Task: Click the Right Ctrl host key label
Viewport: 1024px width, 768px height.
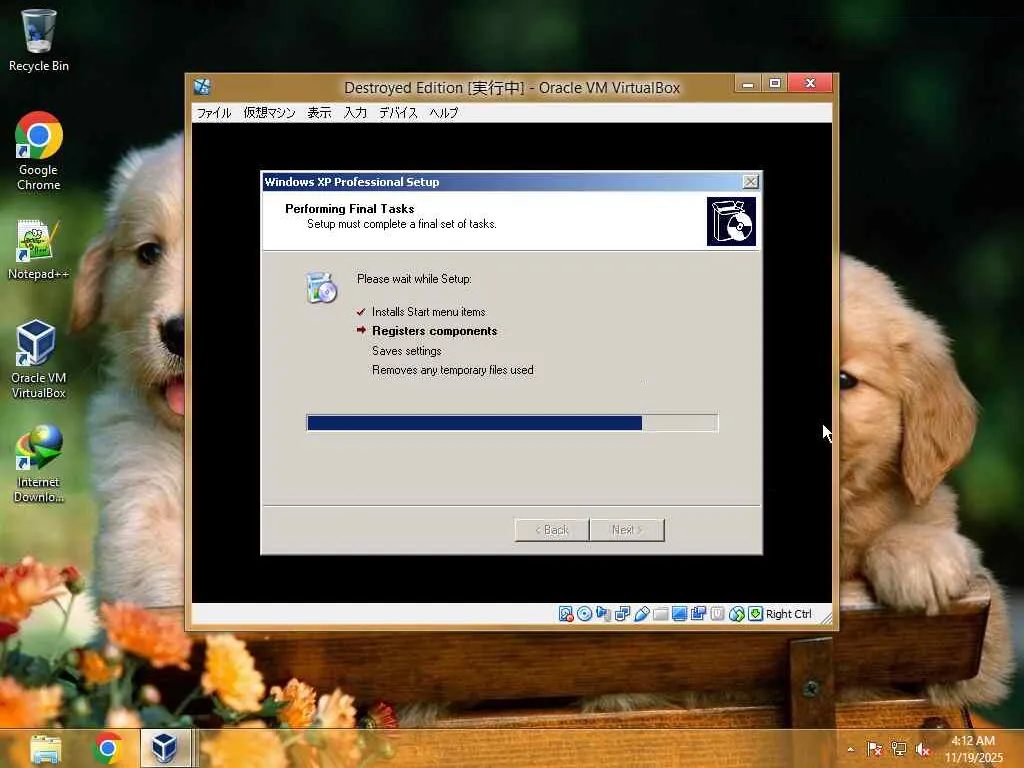Action: pos(788,614)
